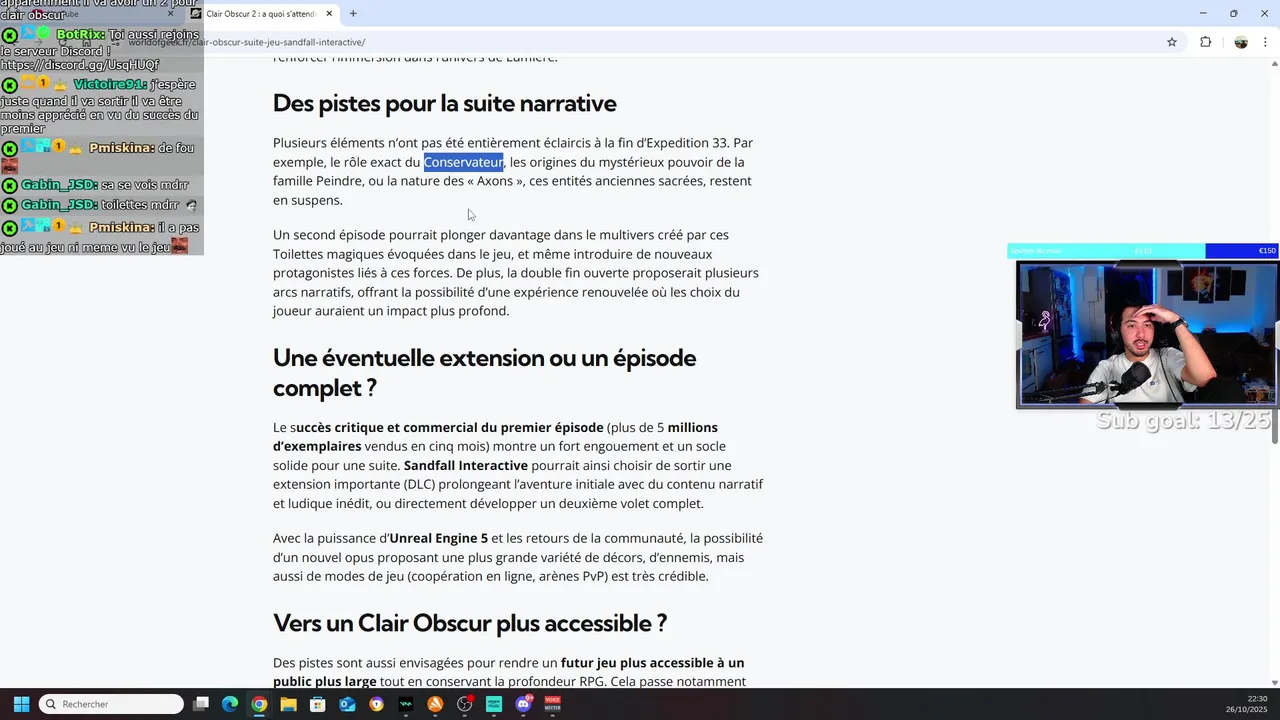
Task: Close the Clair Obscur 2 tab
Action: click(x=329, y=14)
